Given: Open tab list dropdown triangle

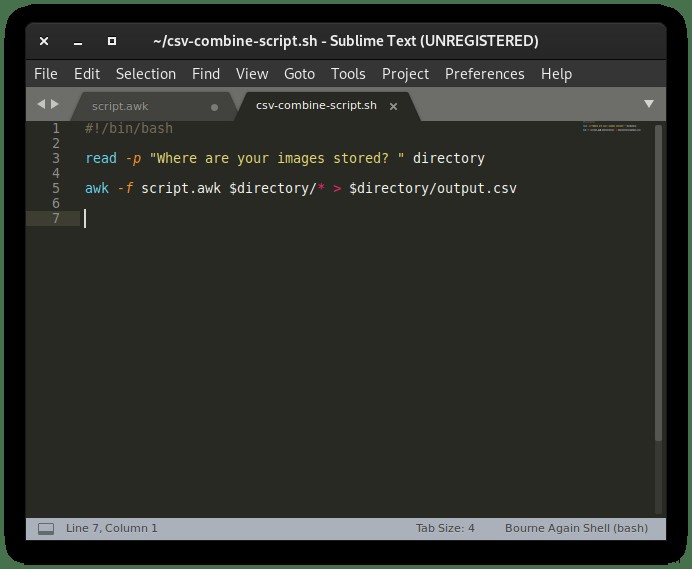Looking at the screenshot, I should coord(648,104).
